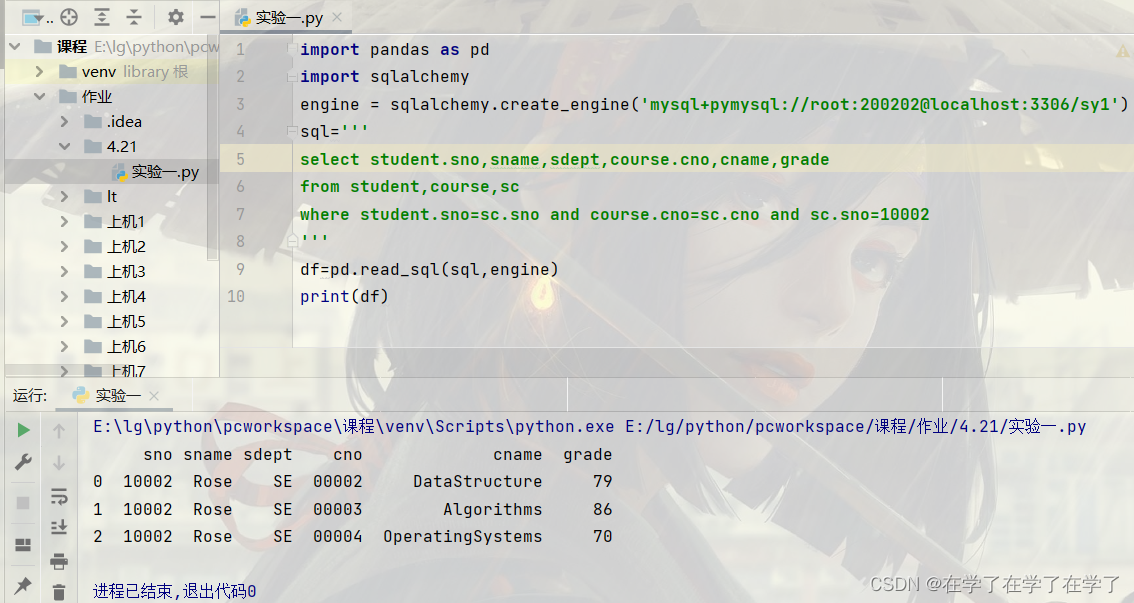Close the 实验一 run tab

[x=153, y=395]
